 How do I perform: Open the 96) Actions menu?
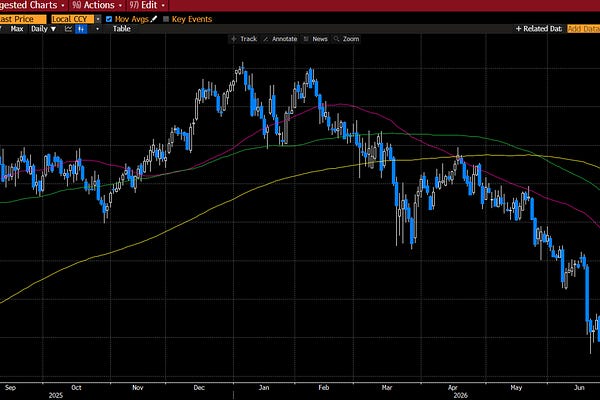coord(97,5)
